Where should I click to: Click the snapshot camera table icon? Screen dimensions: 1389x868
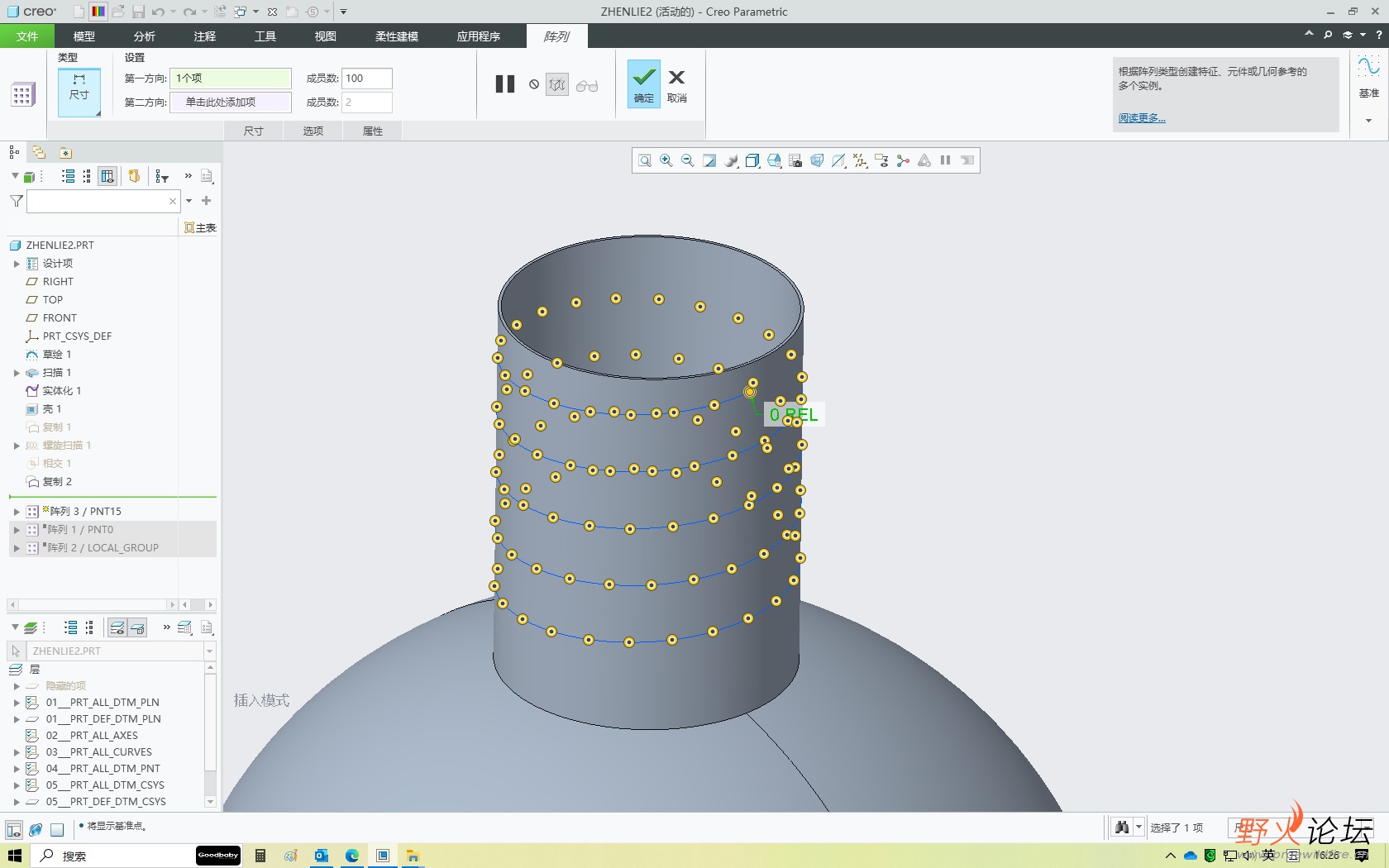pos(795,160)
